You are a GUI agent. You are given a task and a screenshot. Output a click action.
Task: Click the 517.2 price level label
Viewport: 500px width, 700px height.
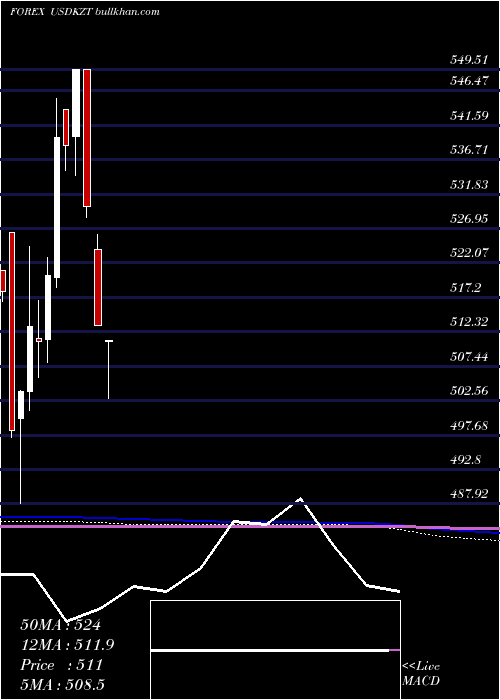[465, 288]
